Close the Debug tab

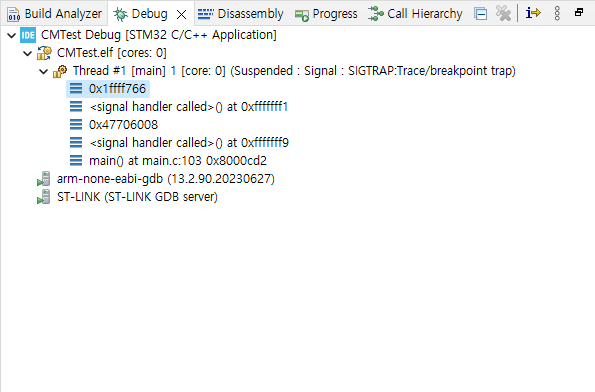point(182,14)
